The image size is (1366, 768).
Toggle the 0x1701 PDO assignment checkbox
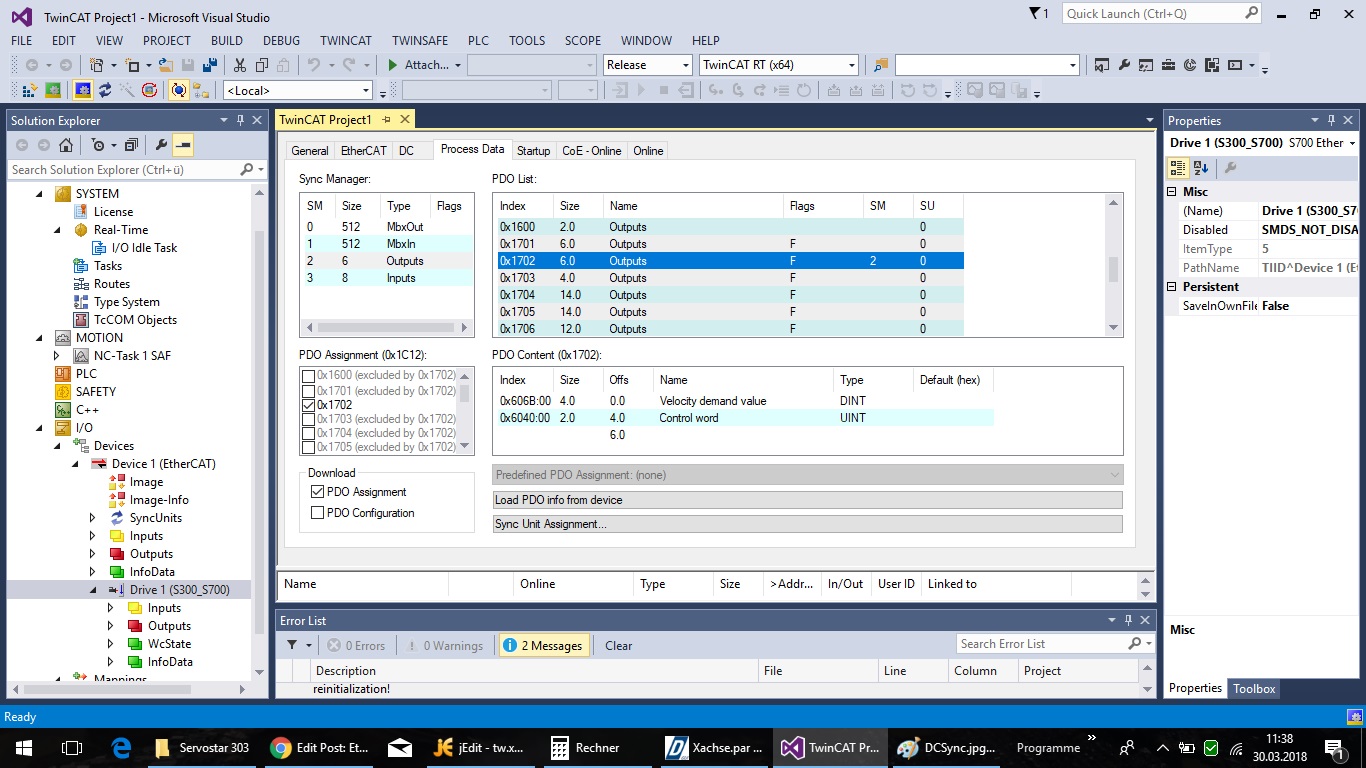(308, 391)
